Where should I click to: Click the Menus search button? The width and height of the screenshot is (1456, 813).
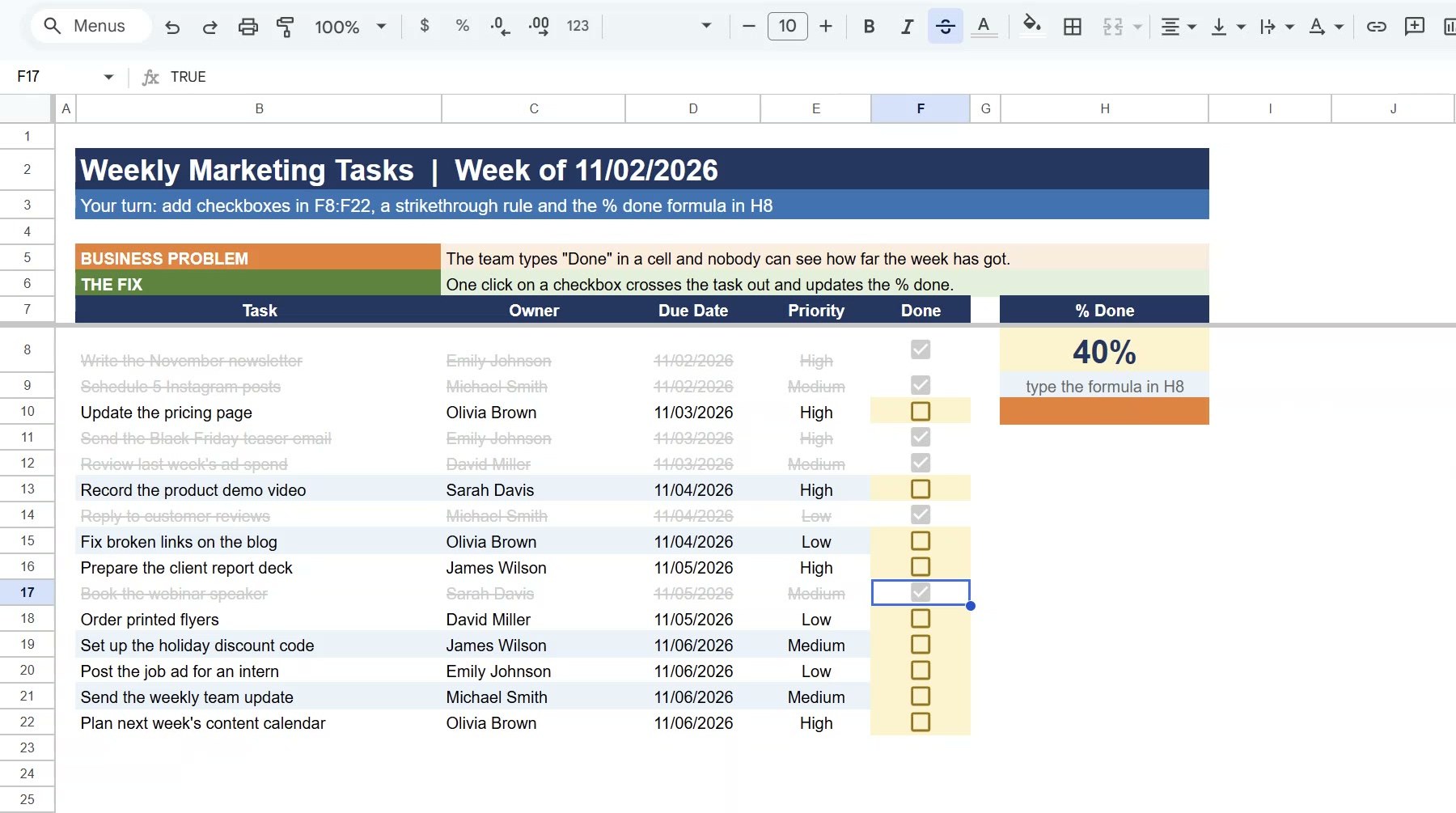pyautogui.click(x=91, y=26)
